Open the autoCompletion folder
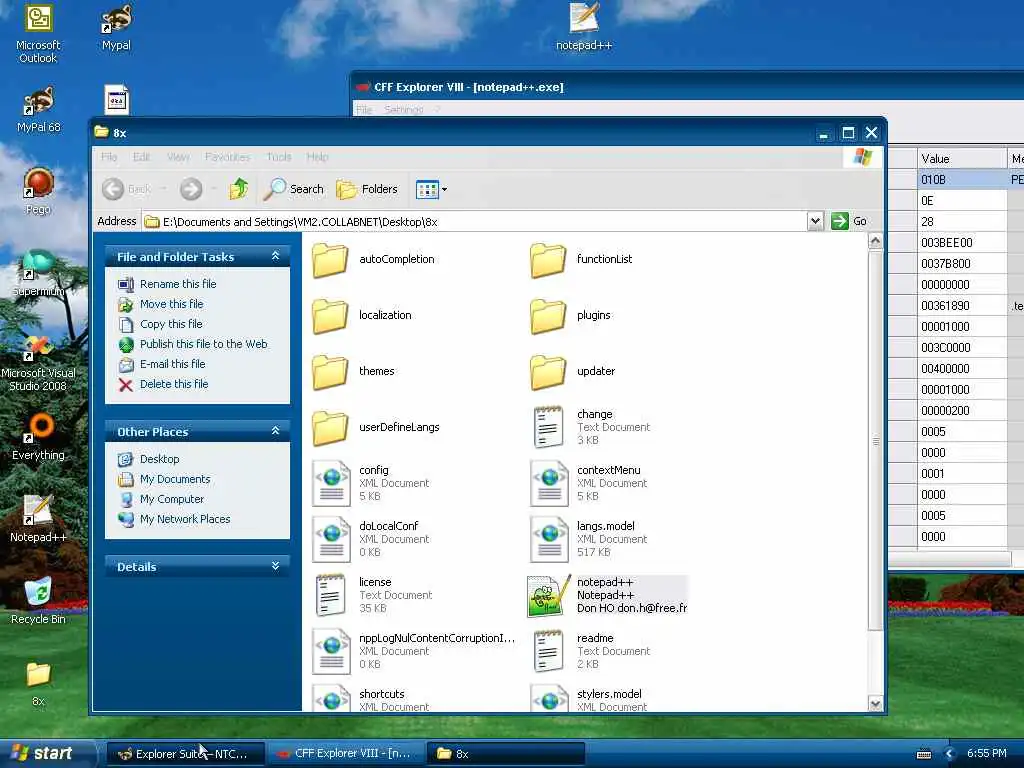This screenshot has height=768, width=1024. [x=373, y=260]
